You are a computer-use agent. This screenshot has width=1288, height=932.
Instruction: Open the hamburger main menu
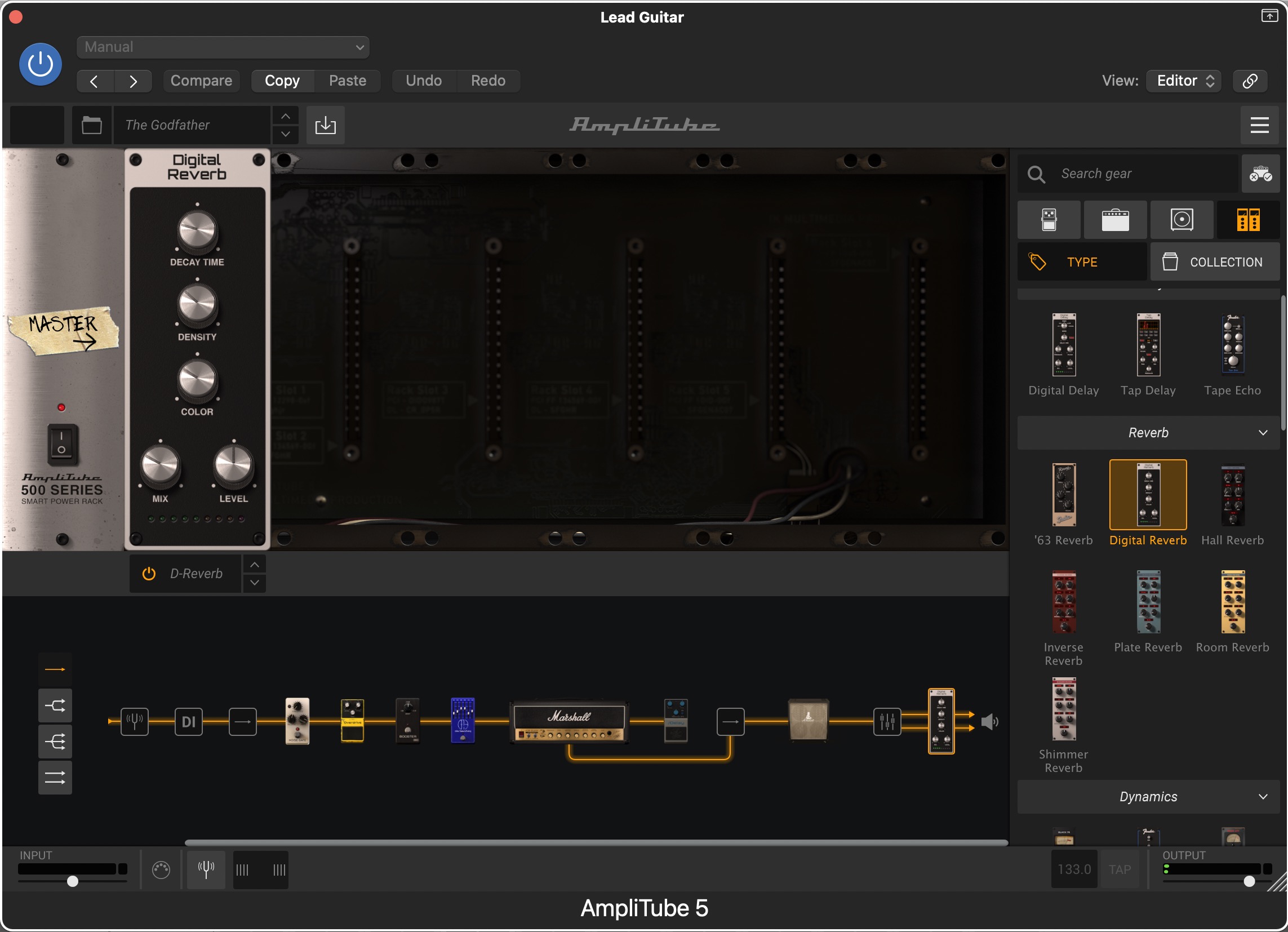point(1260,125)
